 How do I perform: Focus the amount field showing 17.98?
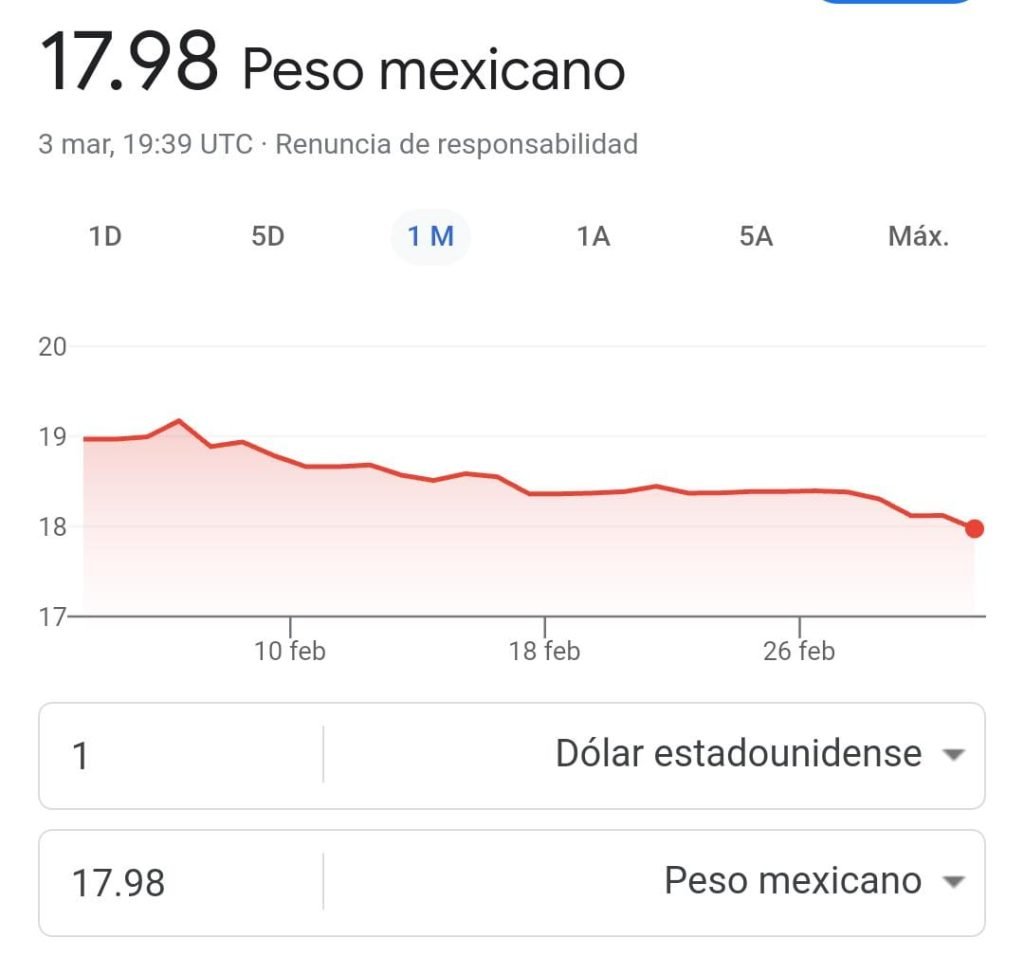point(180,883)
